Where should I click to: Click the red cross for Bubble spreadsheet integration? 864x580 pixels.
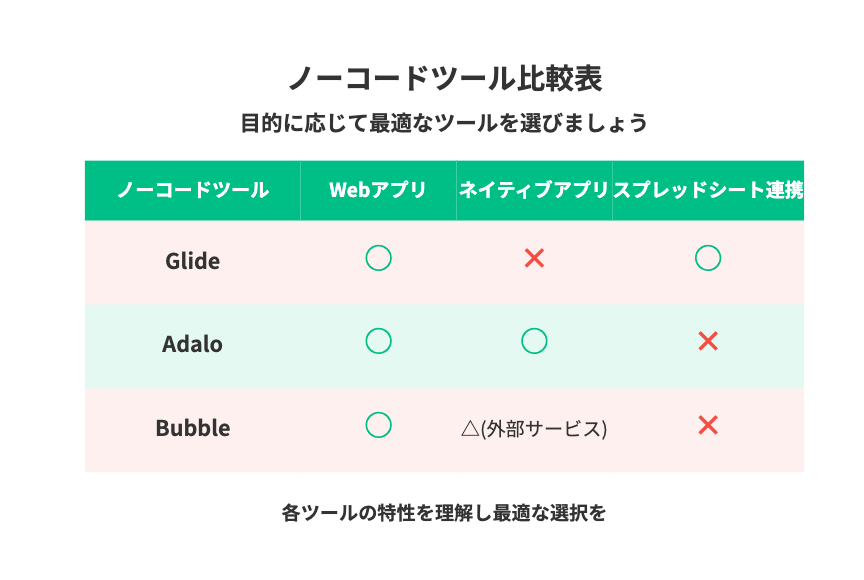click(x=708, y=425)
